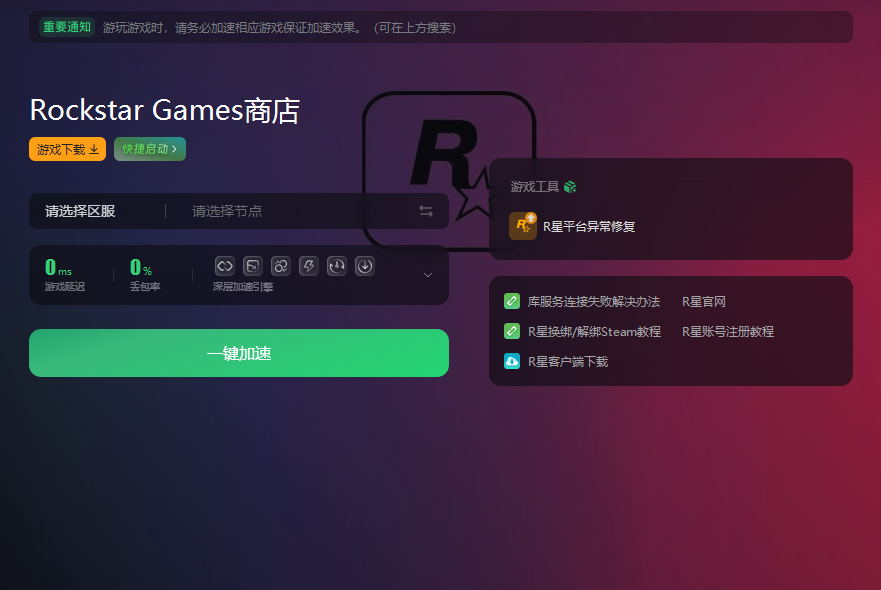Open the 请选择区服 region selector
Screen dimensions: 881x590
80,211
